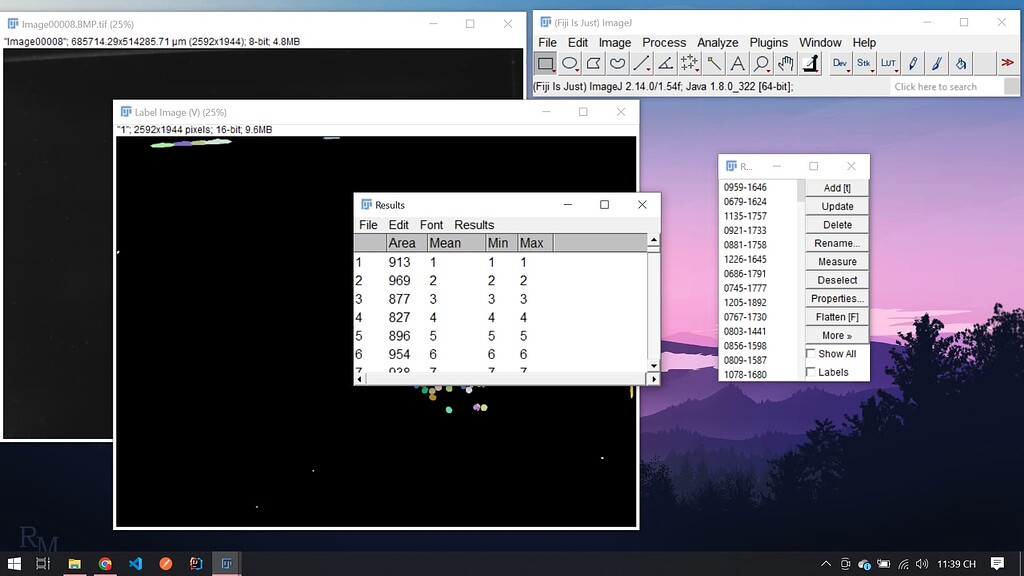The image size is (1024, 576).
Task: Select the Multi-point tool
Action: click(690, 63)
